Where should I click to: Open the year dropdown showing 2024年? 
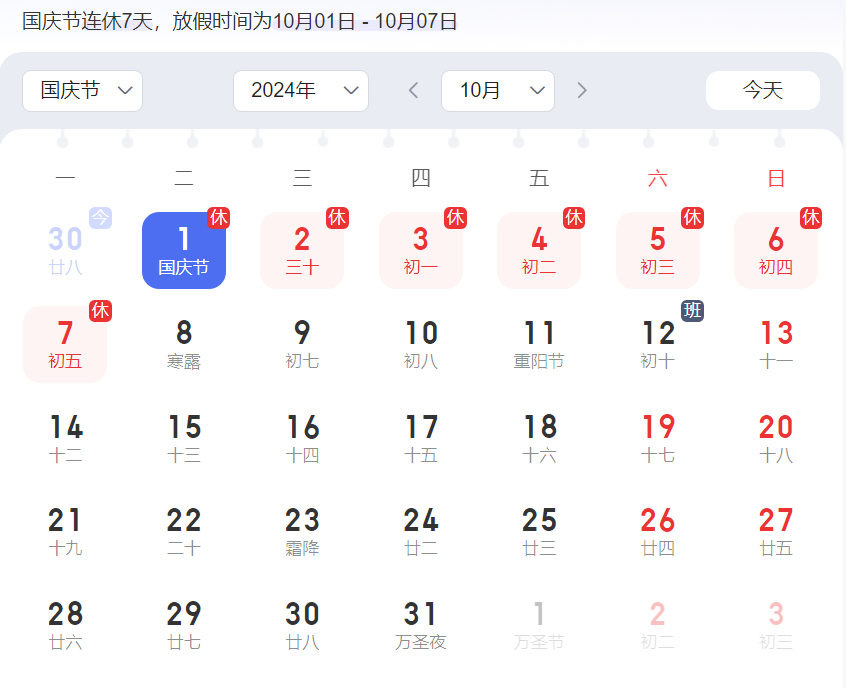pos(300,90)
